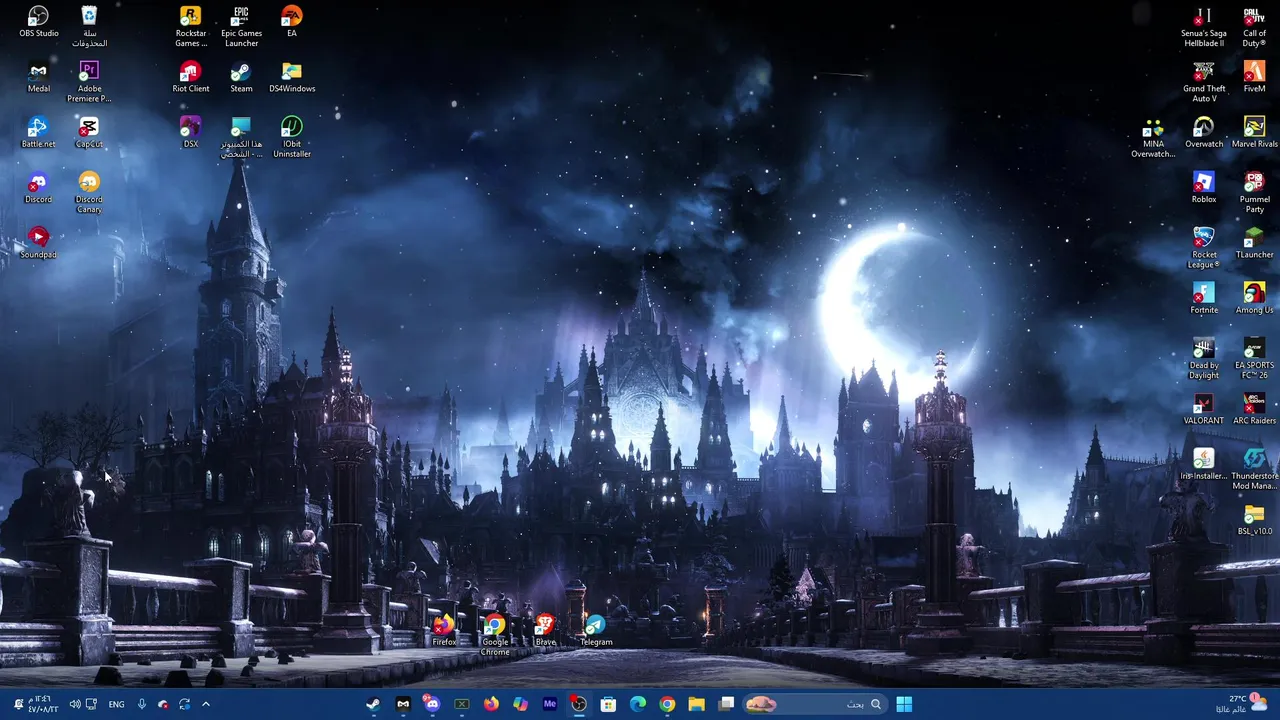Image resolution: width=1280 pixels, height=720 pixels.
Task: Click the Steam desktop shortcut
Action: [241, 77]
